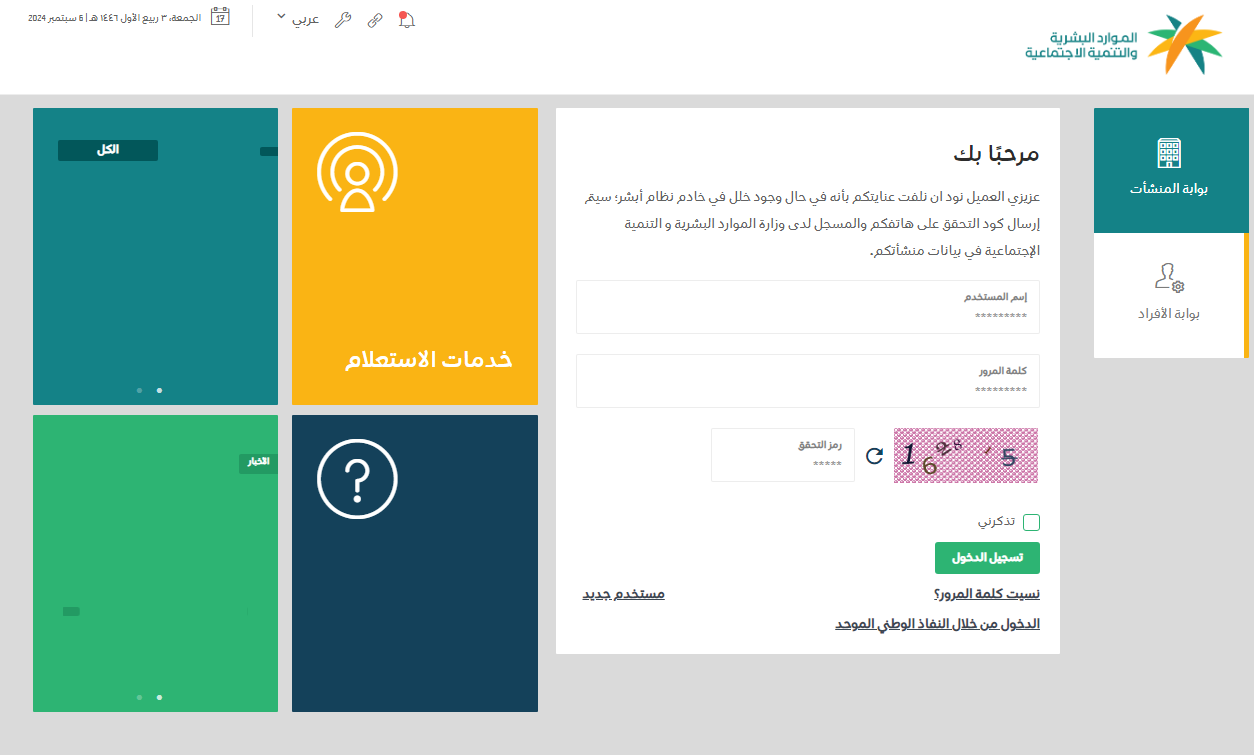Select the الكل button in teal tile
The width and height of the screenshot is (1254, 755).
(108, 150)
